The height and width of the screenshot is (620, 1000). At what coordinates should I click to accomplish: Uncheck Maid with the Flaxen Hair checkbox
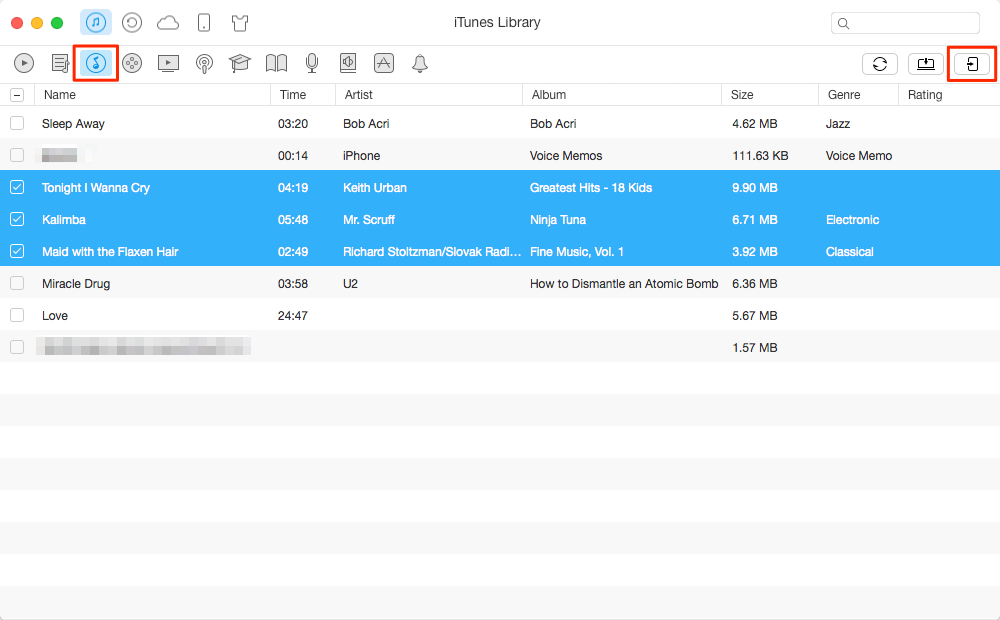pyautogui.click(x=17, y=251)
